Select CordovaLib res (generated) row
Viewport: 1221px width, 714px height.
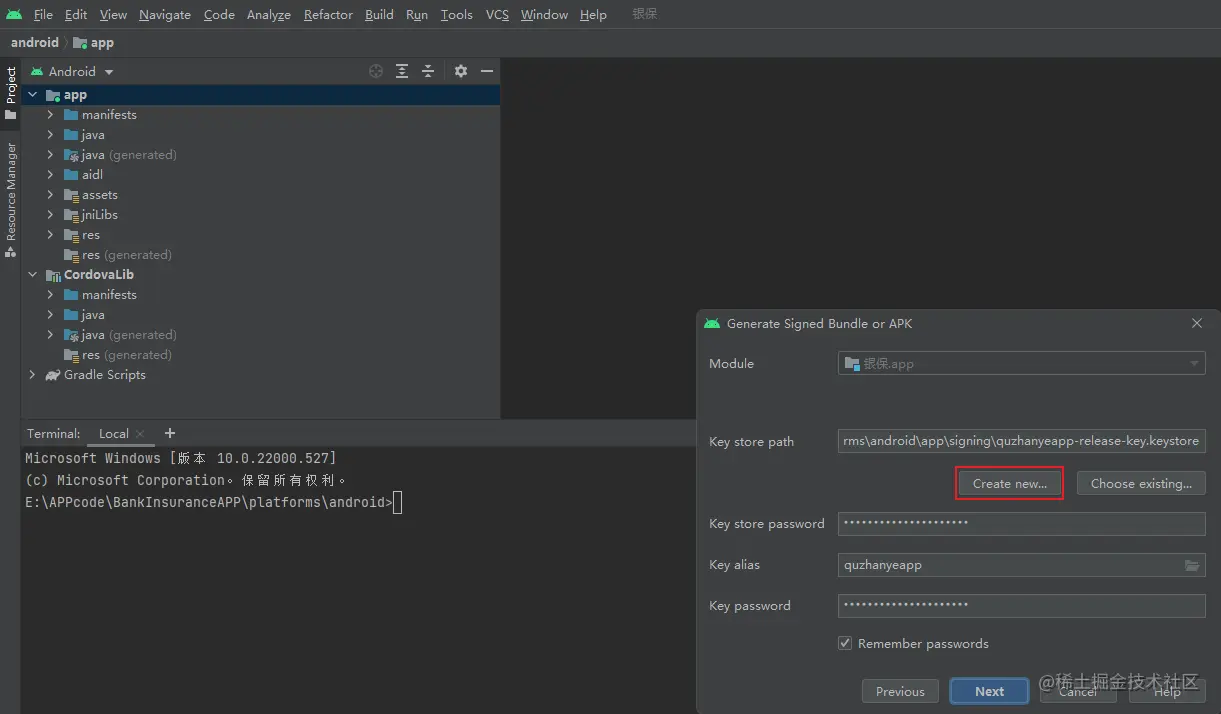pos(260,355)
